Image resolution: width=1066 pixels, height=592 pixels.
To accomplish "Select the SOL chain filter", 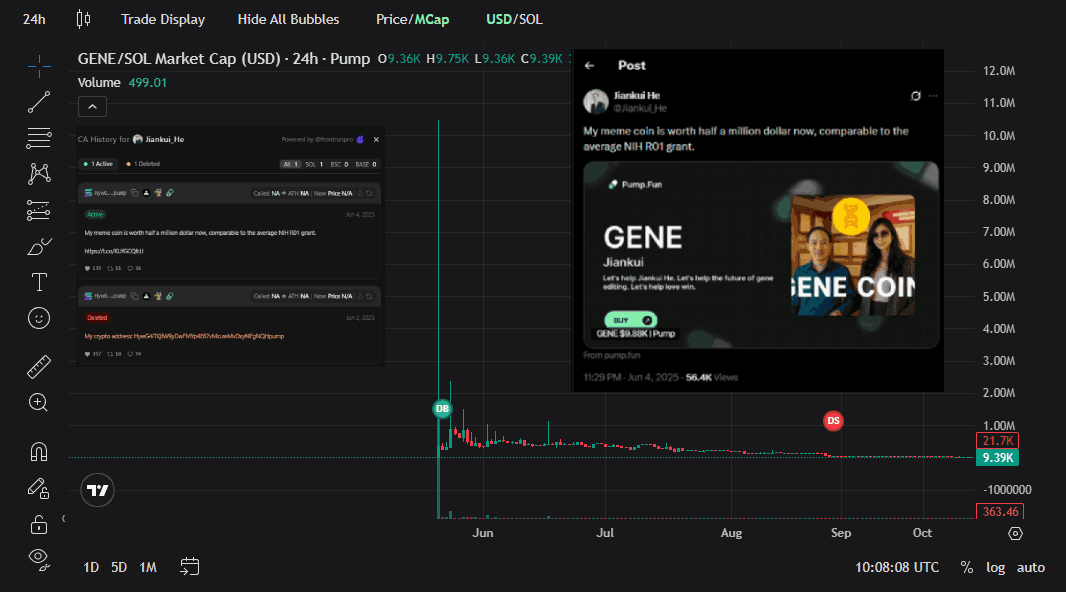I will point(313,164).
